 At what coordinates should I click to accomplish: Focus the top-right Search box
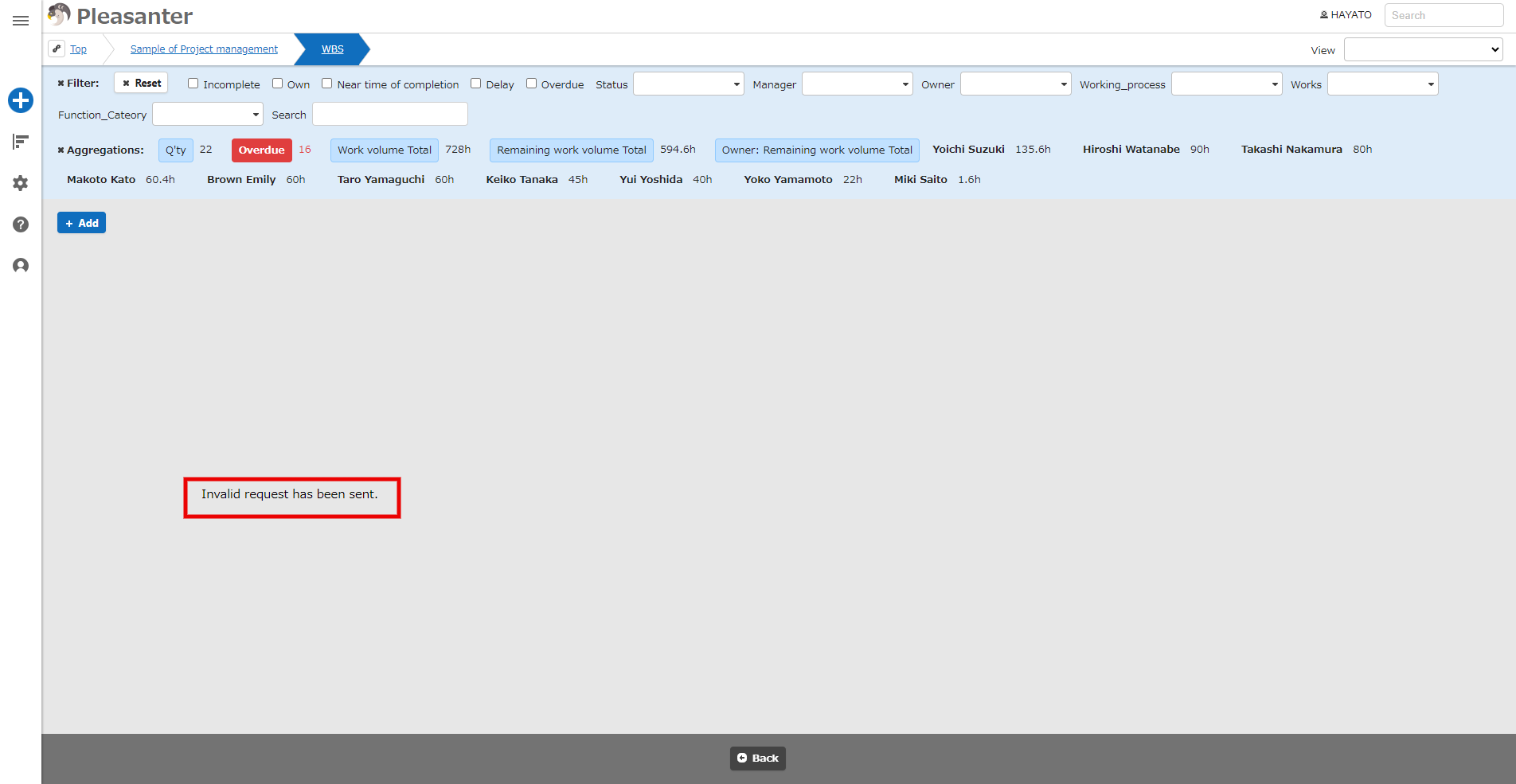pos(1444,15)
